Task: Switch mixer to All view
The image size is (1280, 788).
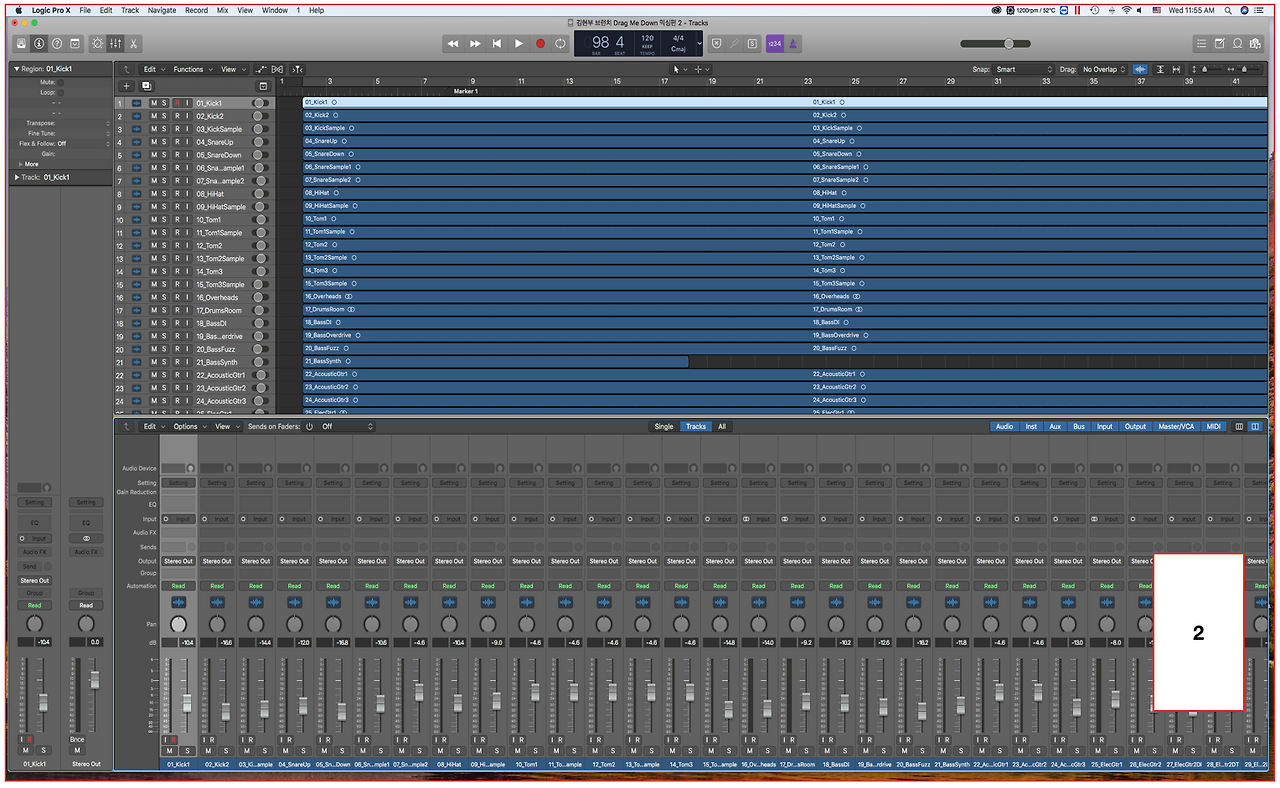Action: point(722,426)
